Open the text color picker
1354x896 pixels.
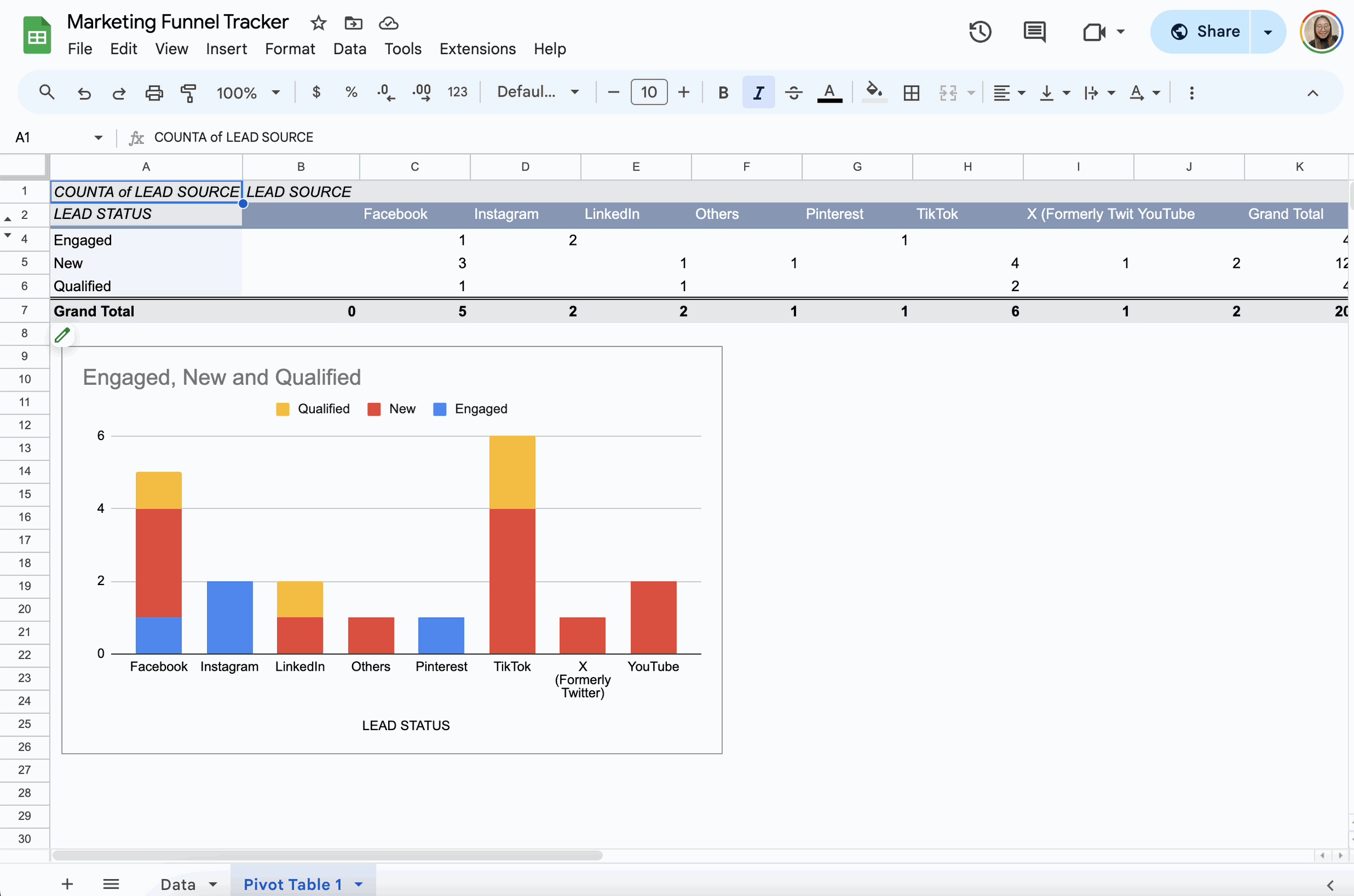[x=829, y=92]
